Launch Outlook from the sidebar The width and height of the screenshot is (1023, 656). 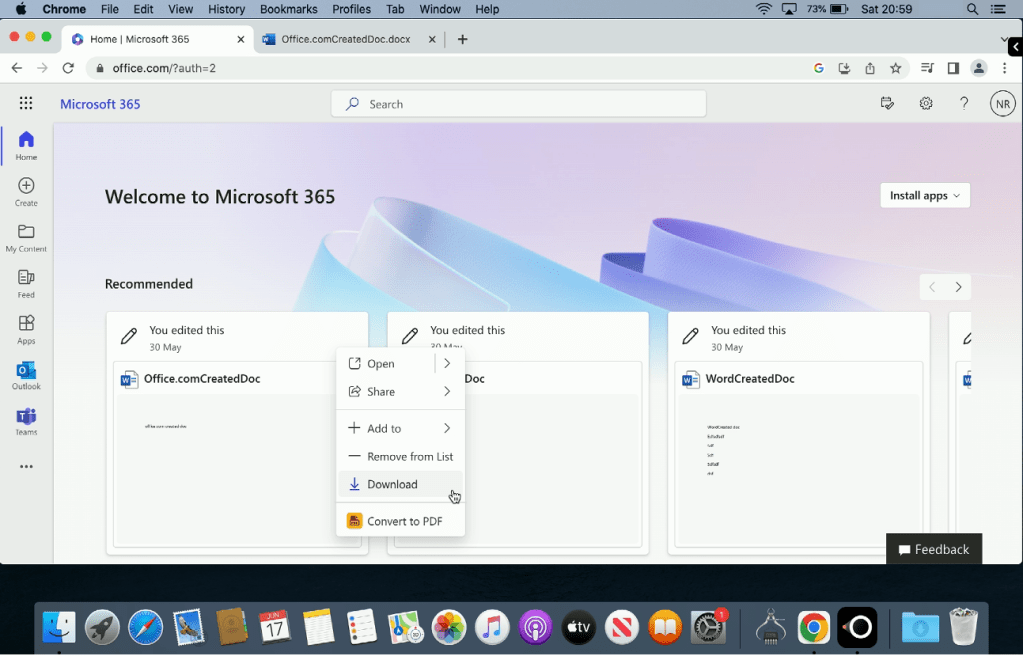click(x=26, y=375)
